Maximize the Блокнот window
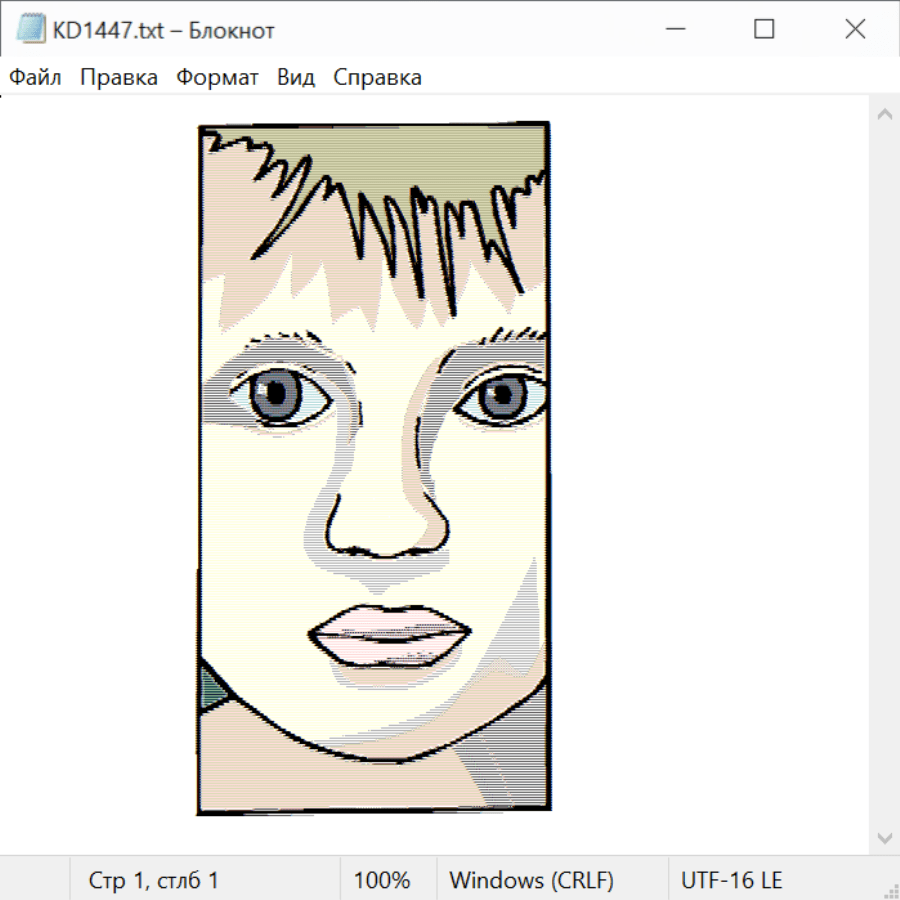Screen dimensions: 900x900 [x=764, y=30]
